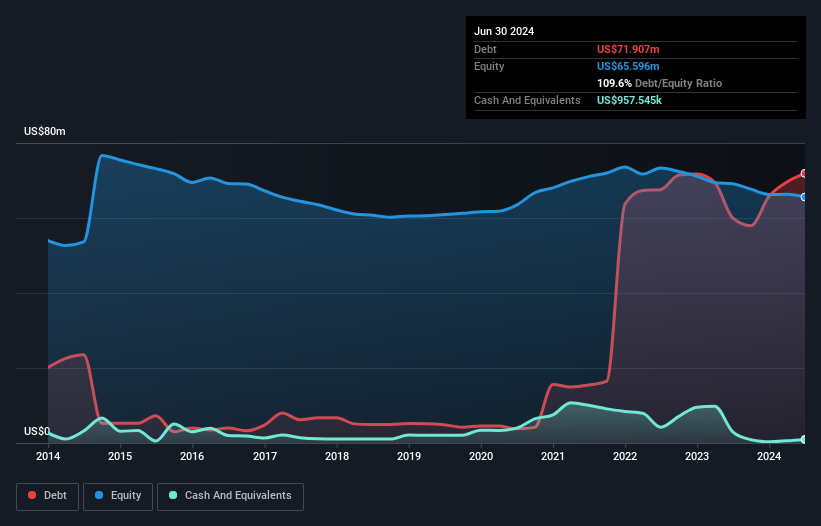Click the US$65.596m equity value
Image resolution: width=821 pixels, height=526 pixels.
[x=628, y=66]
